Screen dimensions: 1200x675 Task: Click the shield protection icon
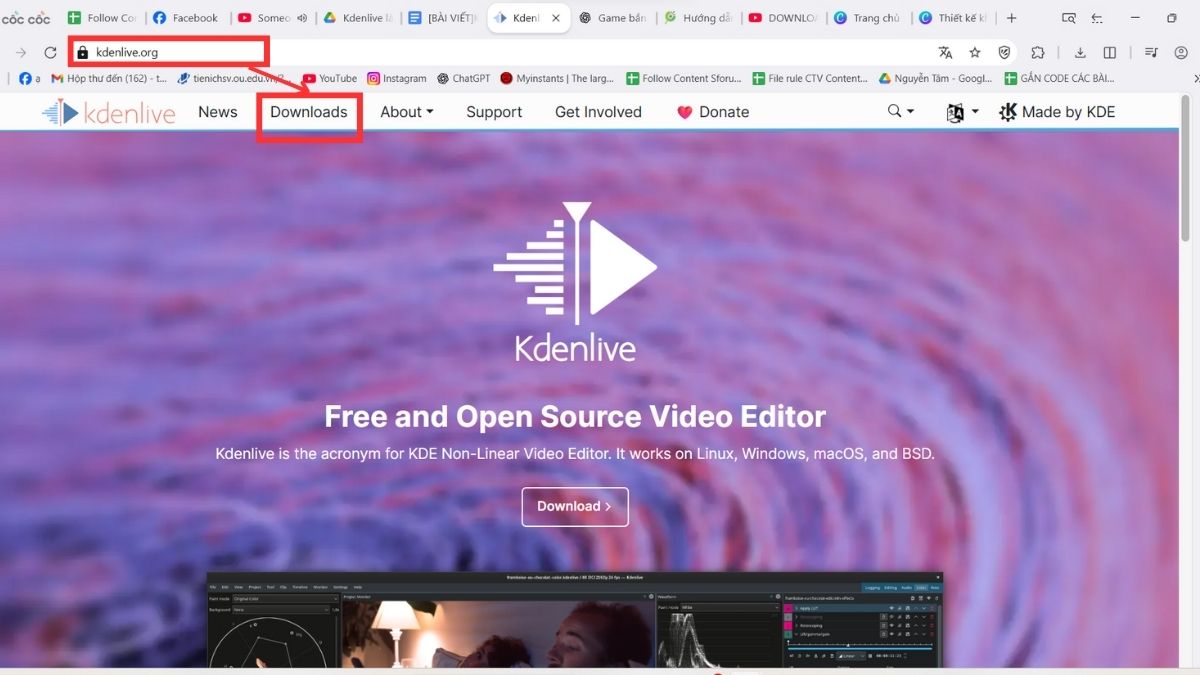(x=1004, y=52)
